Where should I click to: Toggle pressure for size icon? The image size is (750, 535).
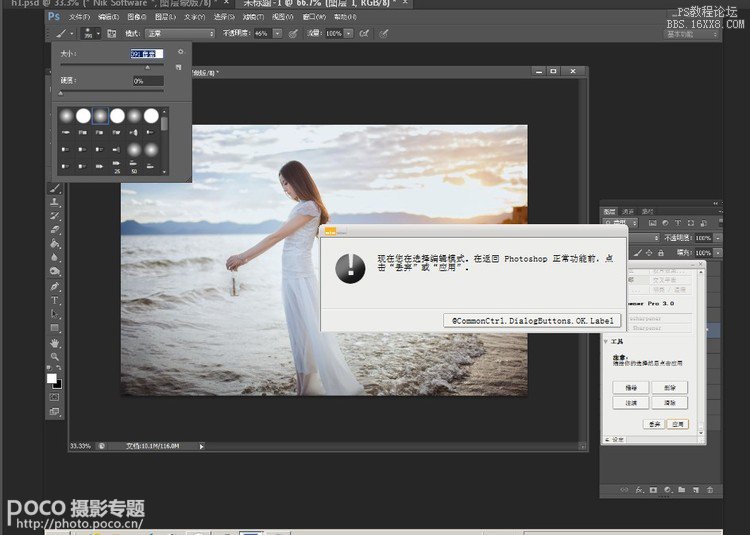(x=384, y=33)
